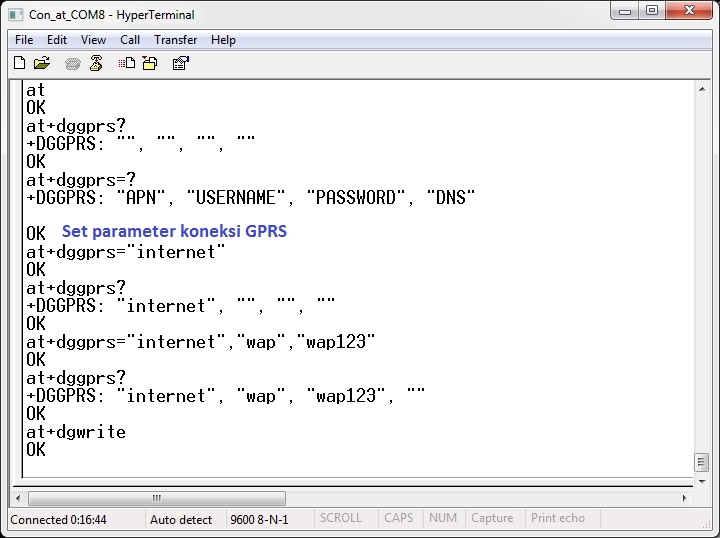720x538 pixels.
Task: Click the Open file folder icon
Action: click(42, 63)
